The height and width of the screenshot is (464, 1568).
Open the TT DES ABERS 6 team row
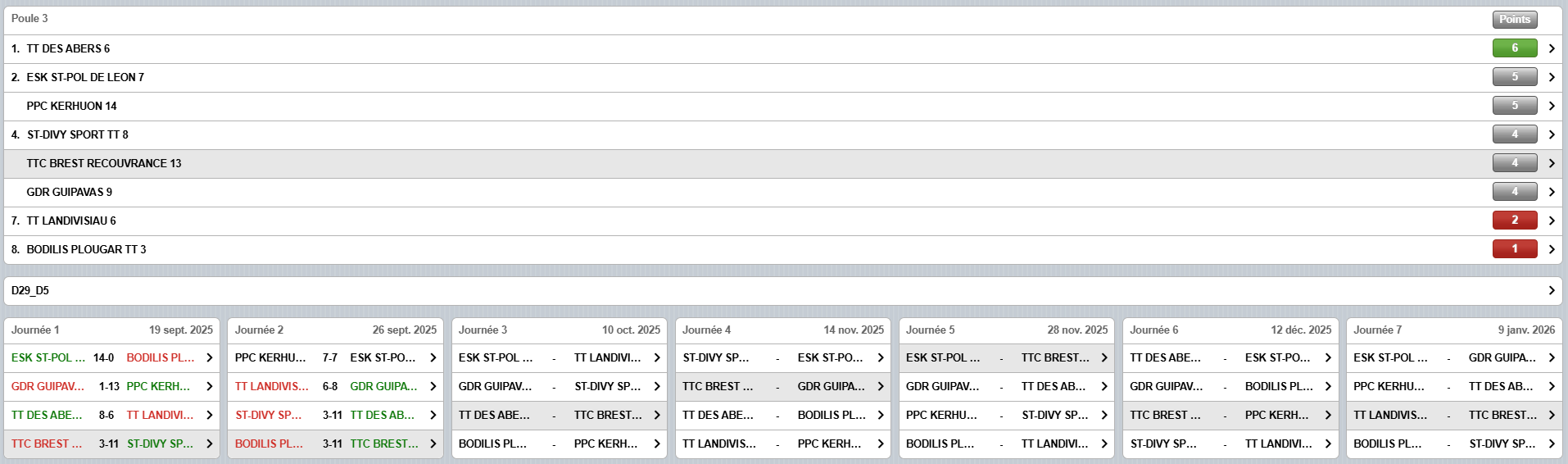pyautogui.click(x=68, y=48)
